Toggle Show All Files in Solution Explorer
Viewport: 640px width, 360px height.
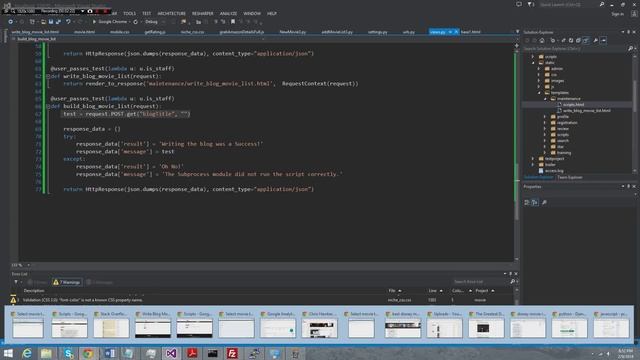(586, 40)
